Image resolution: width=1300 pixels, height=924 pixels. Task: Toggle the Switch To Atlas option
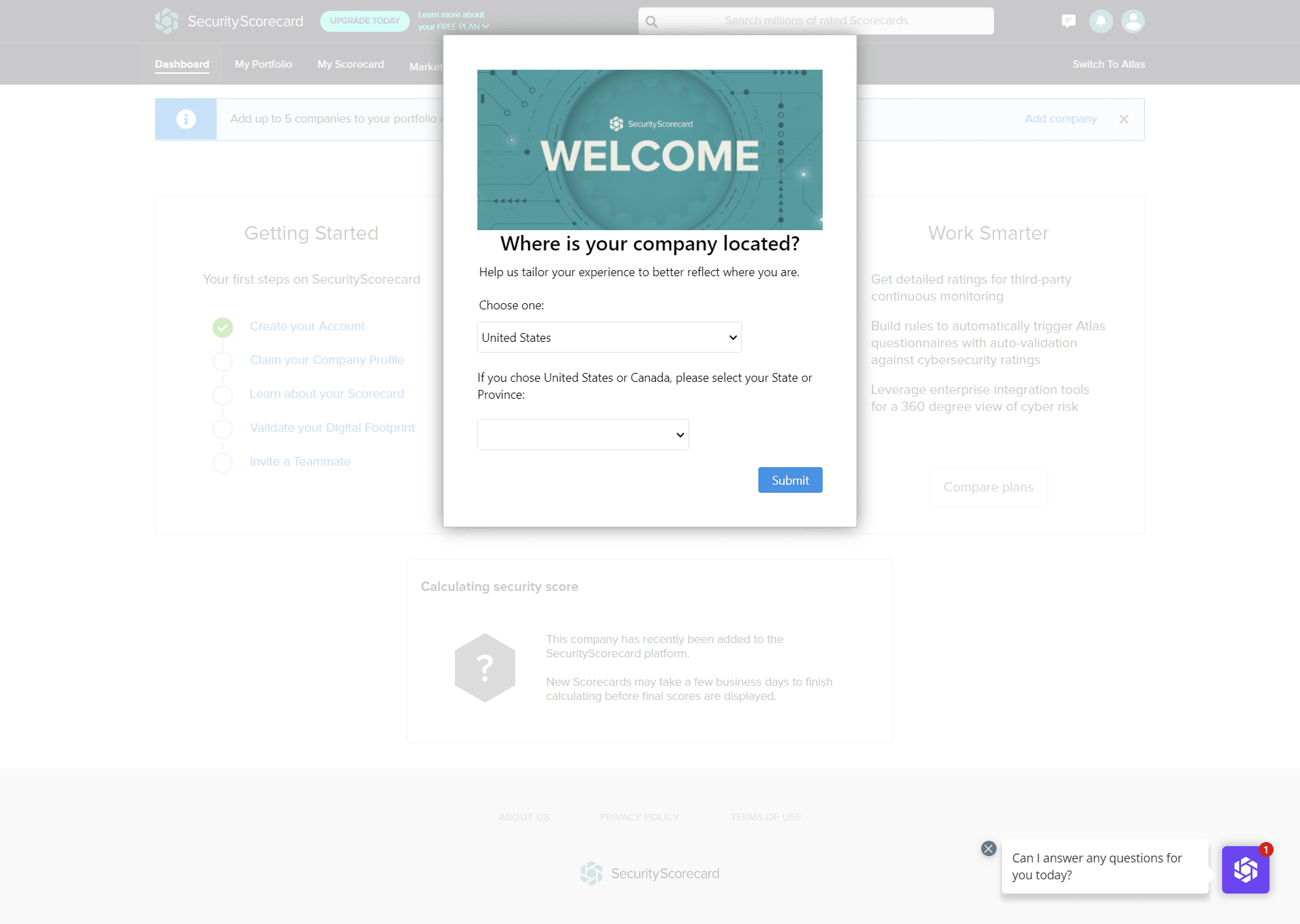tap(1109, 64)
